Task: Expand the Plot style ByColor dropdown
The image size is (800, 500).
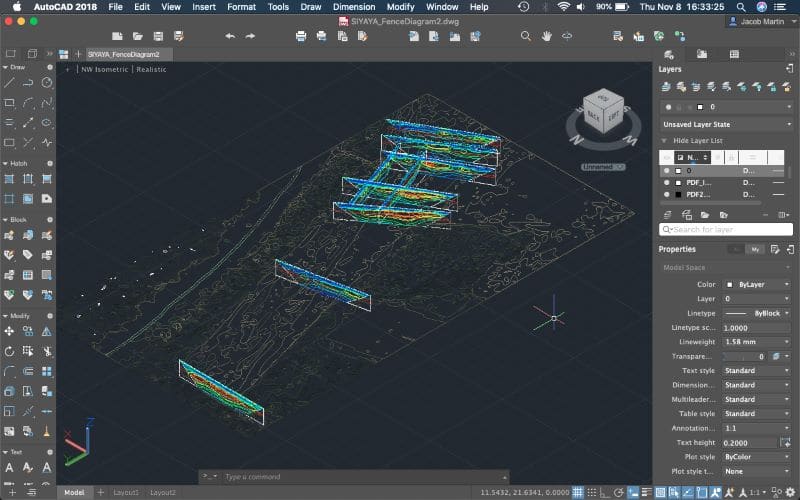Action: tap(756, 457)
